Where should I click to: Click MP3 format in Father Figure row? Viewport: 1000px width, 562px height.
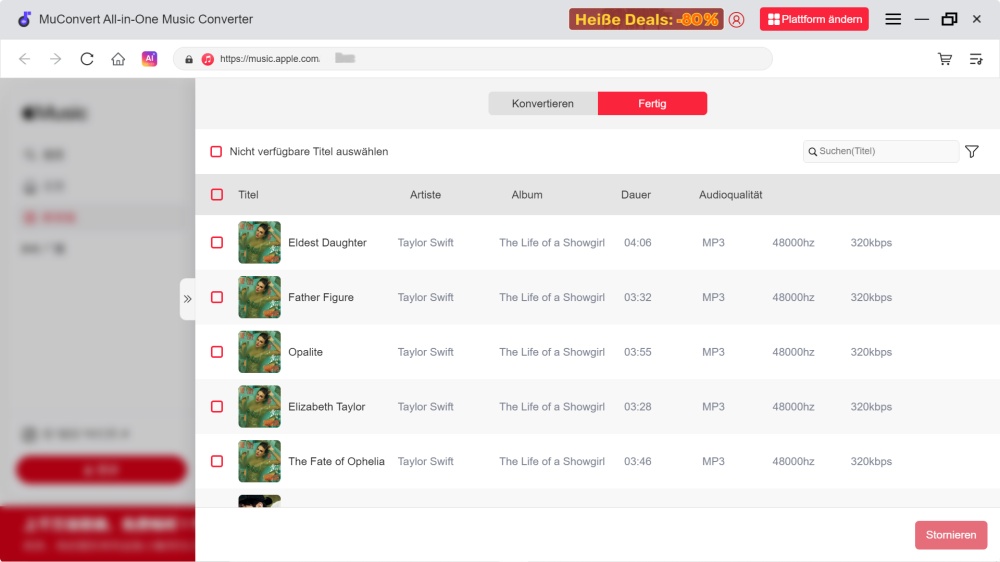click(x=713, y=297)
